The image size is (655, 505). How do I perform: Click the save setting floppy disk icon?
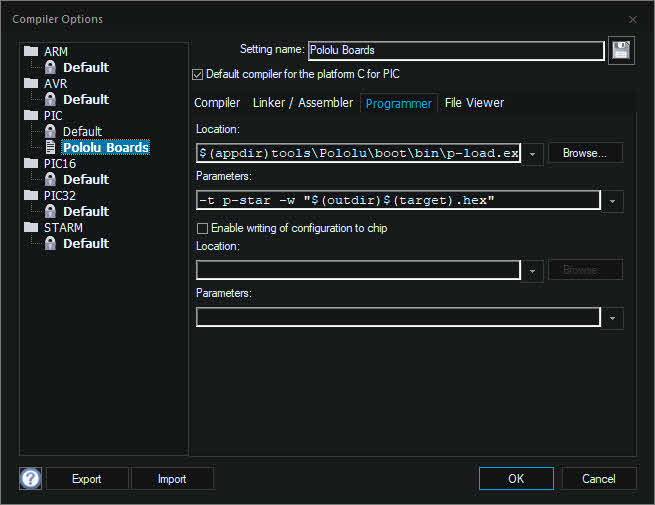621,51
